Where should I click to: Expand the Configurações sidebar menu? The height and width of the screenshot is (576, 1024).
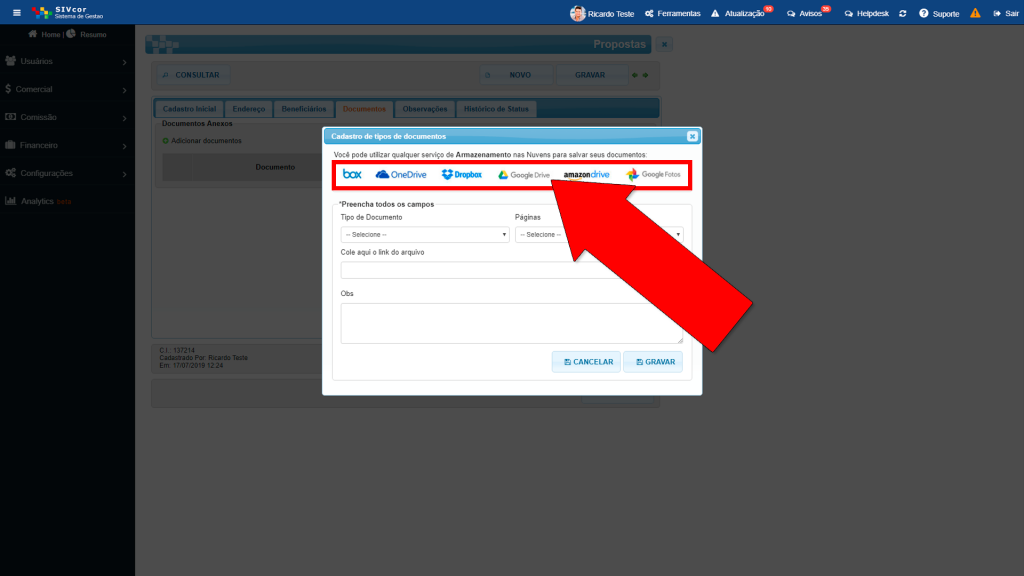(x=67, y=174)
